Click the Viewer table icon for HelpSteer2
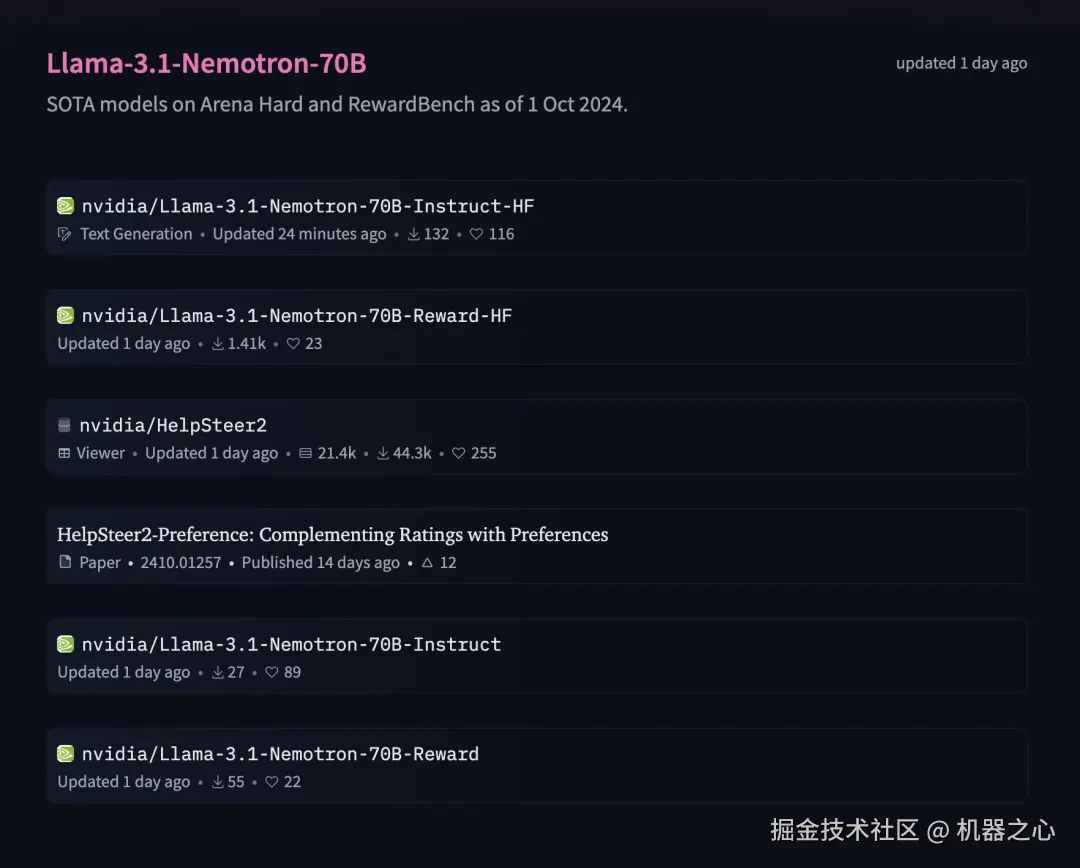This screenshot has width=1080, height=868. 64,453
